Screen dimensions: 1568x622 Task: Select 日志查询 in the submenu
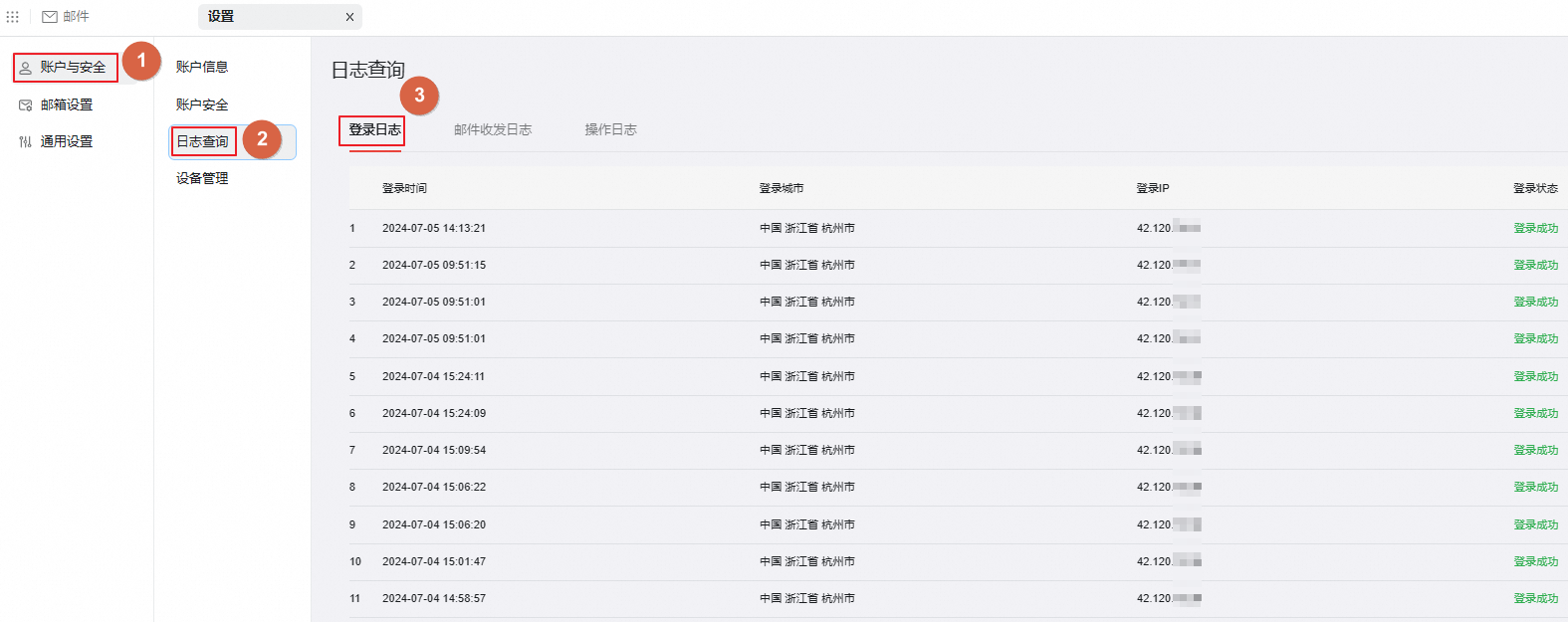(203, 141)
